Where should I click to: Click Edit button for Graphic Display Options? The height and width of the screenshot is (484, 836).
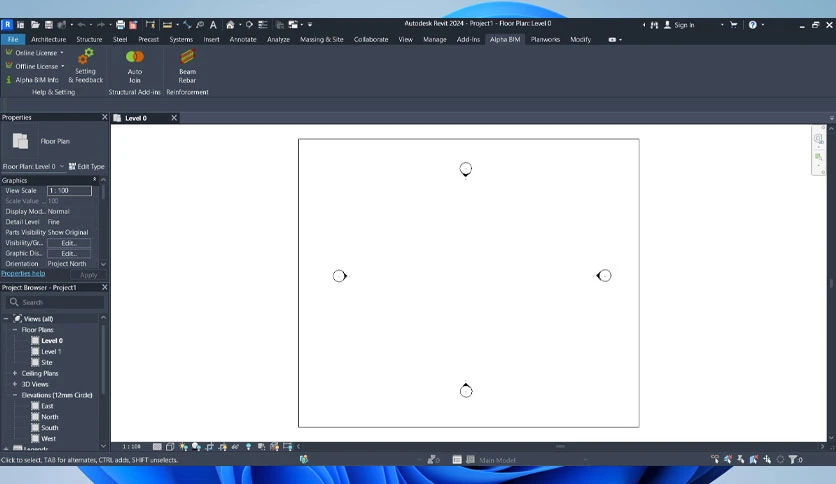(69, 254)
